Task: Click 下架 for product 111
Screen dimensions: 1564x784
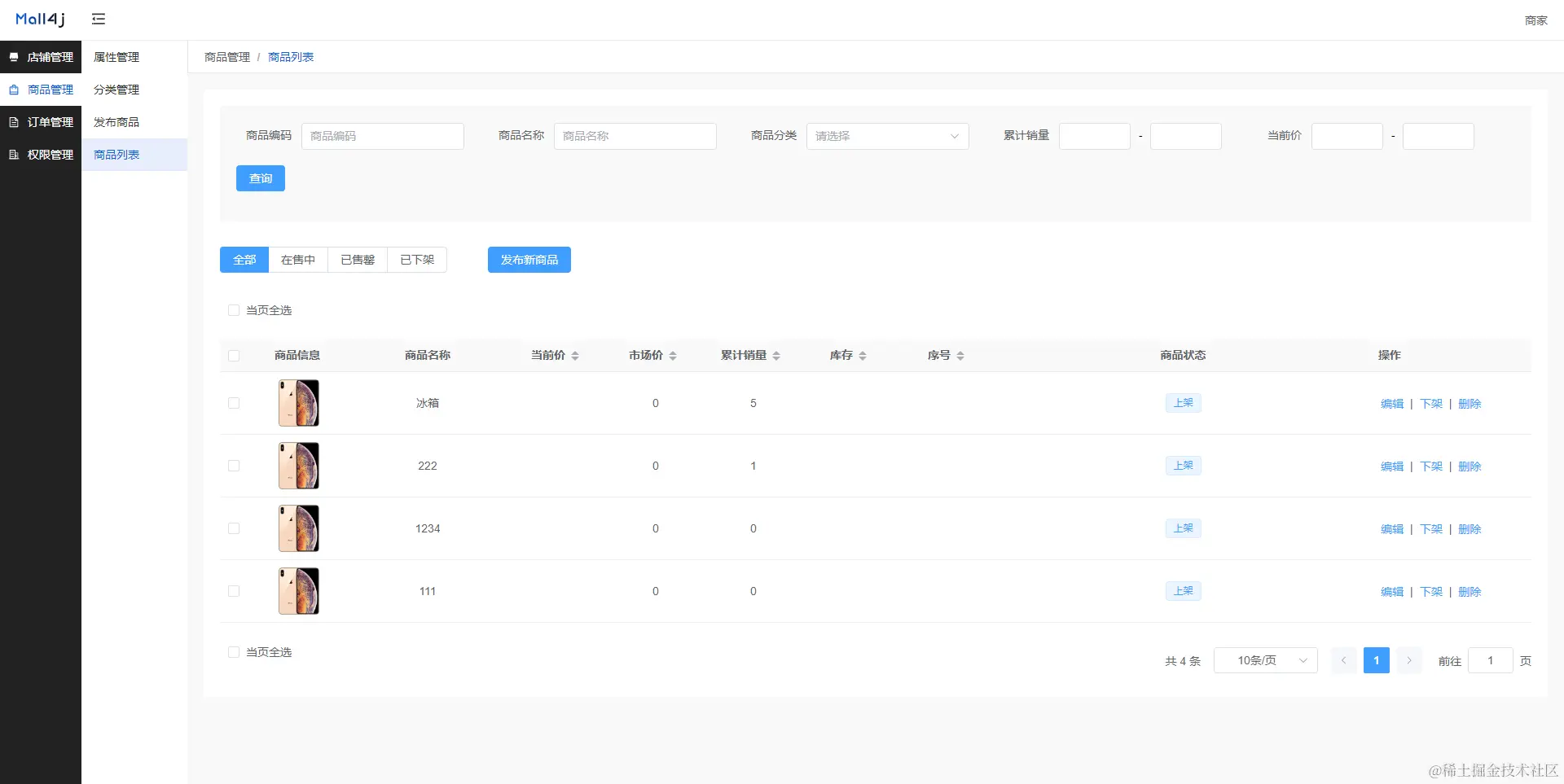Action: pos(1431,592)
